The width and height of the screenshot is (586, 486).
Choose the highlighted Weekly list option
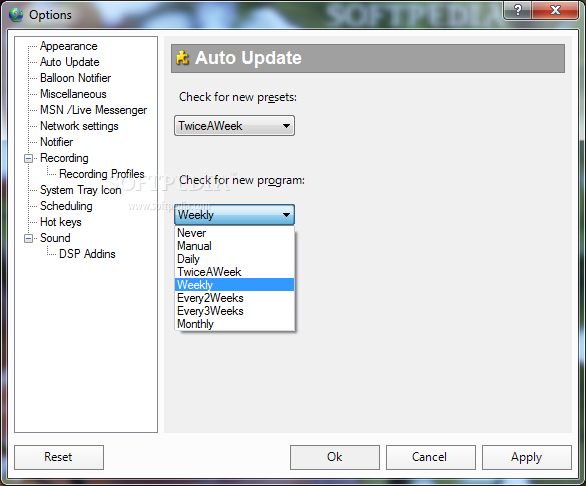coord(235,285)
